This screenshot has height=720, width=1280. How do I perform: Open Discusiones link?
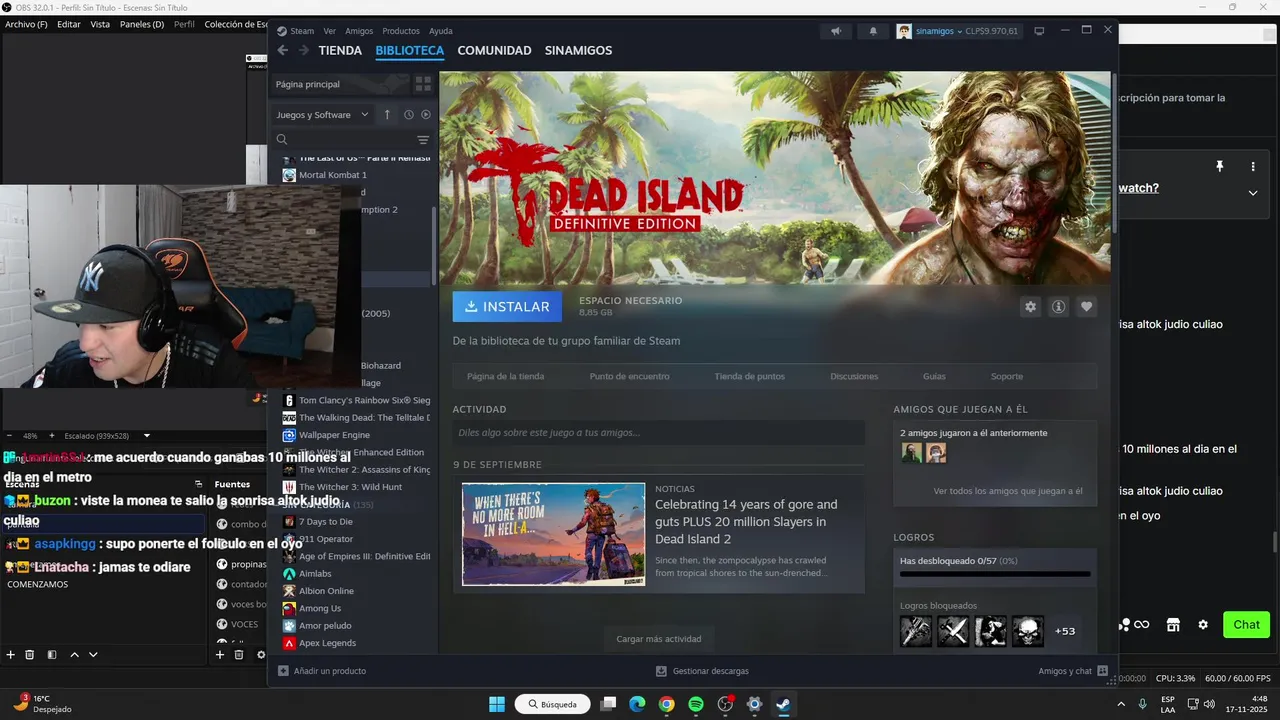854,376
